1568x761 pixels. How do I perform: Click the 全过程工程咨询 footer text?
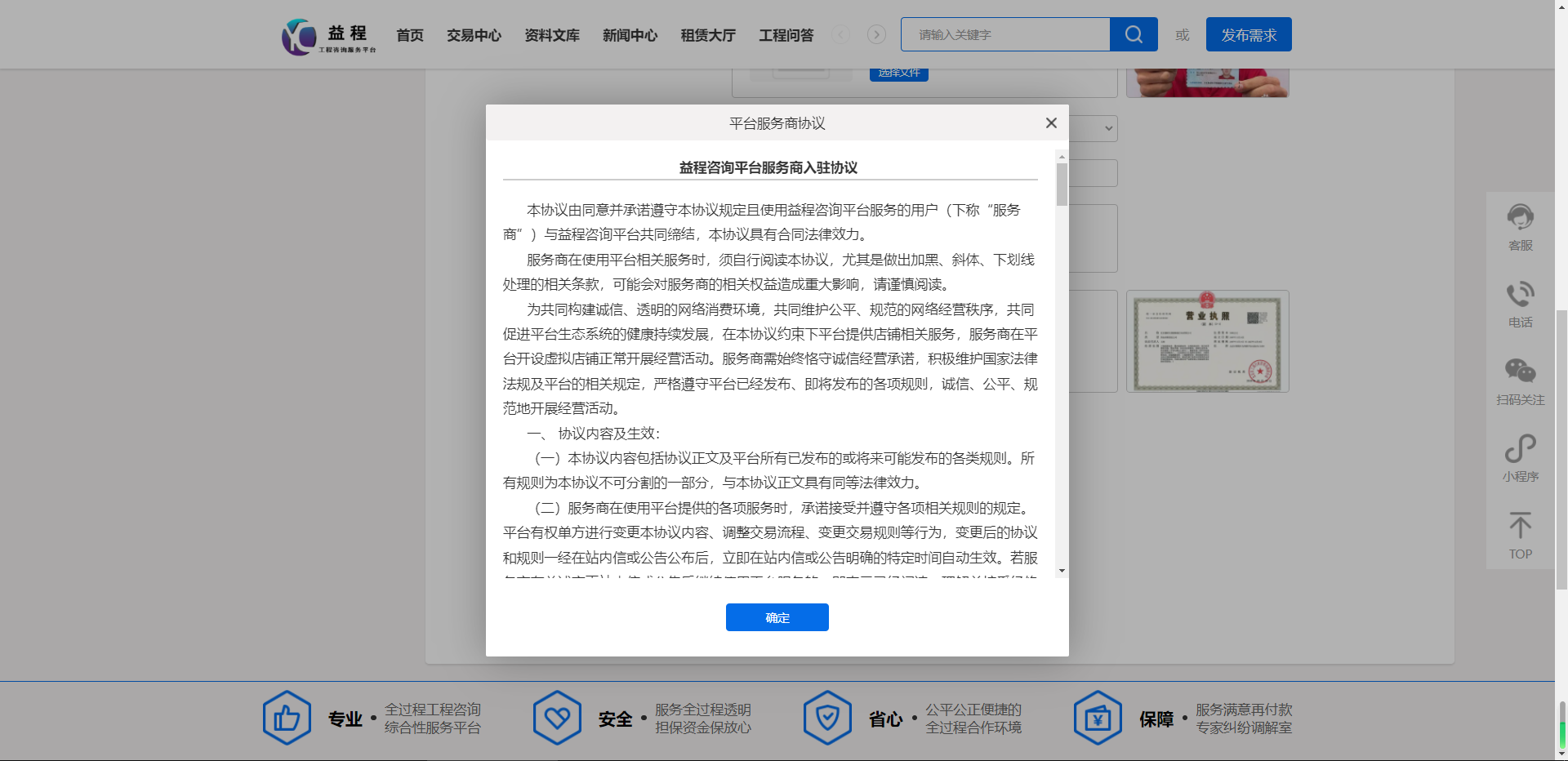(x=433, y=710)
